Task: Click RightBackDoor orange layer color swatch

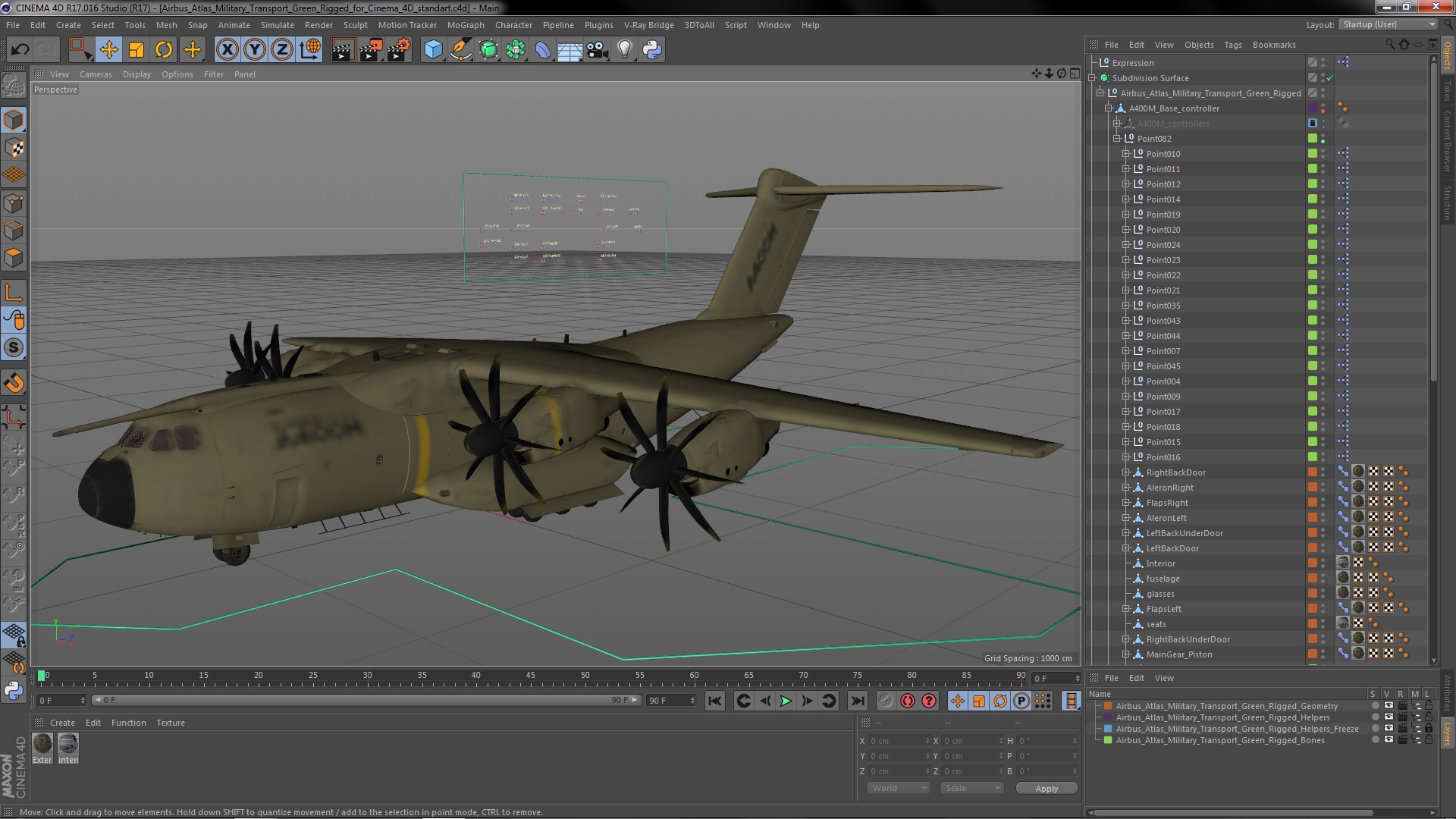Action: pyautogui.click(x=1313, y=472)
